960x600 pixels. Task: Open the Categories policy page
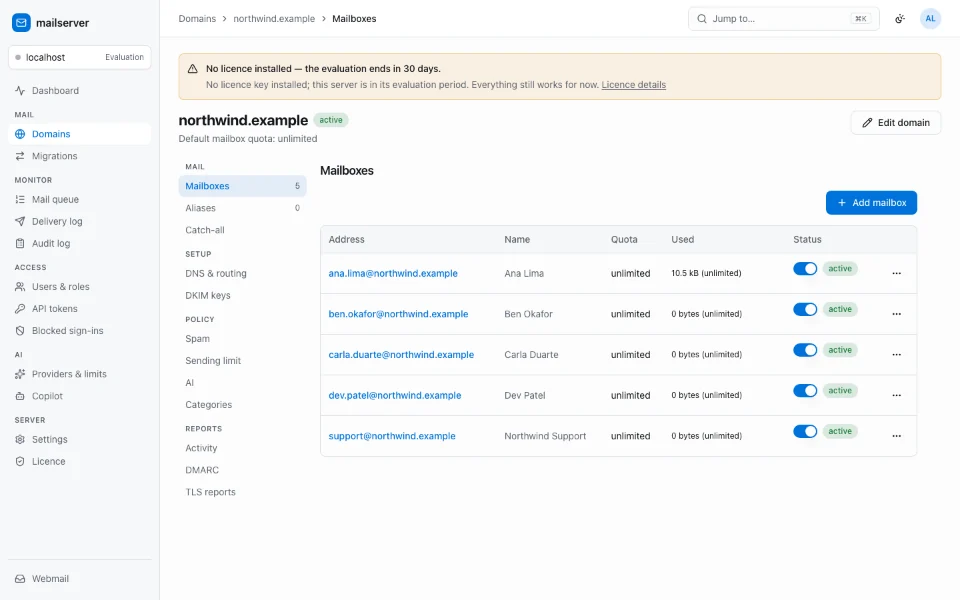[242, 405]
